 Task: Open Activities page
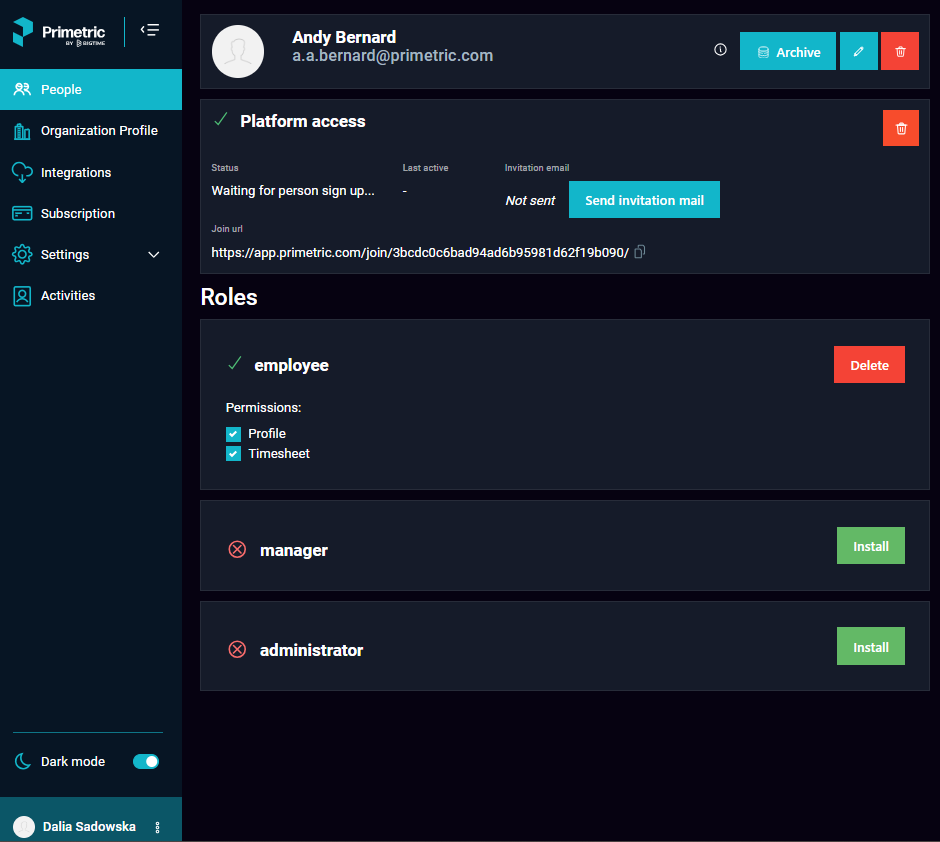coord(91,295)
